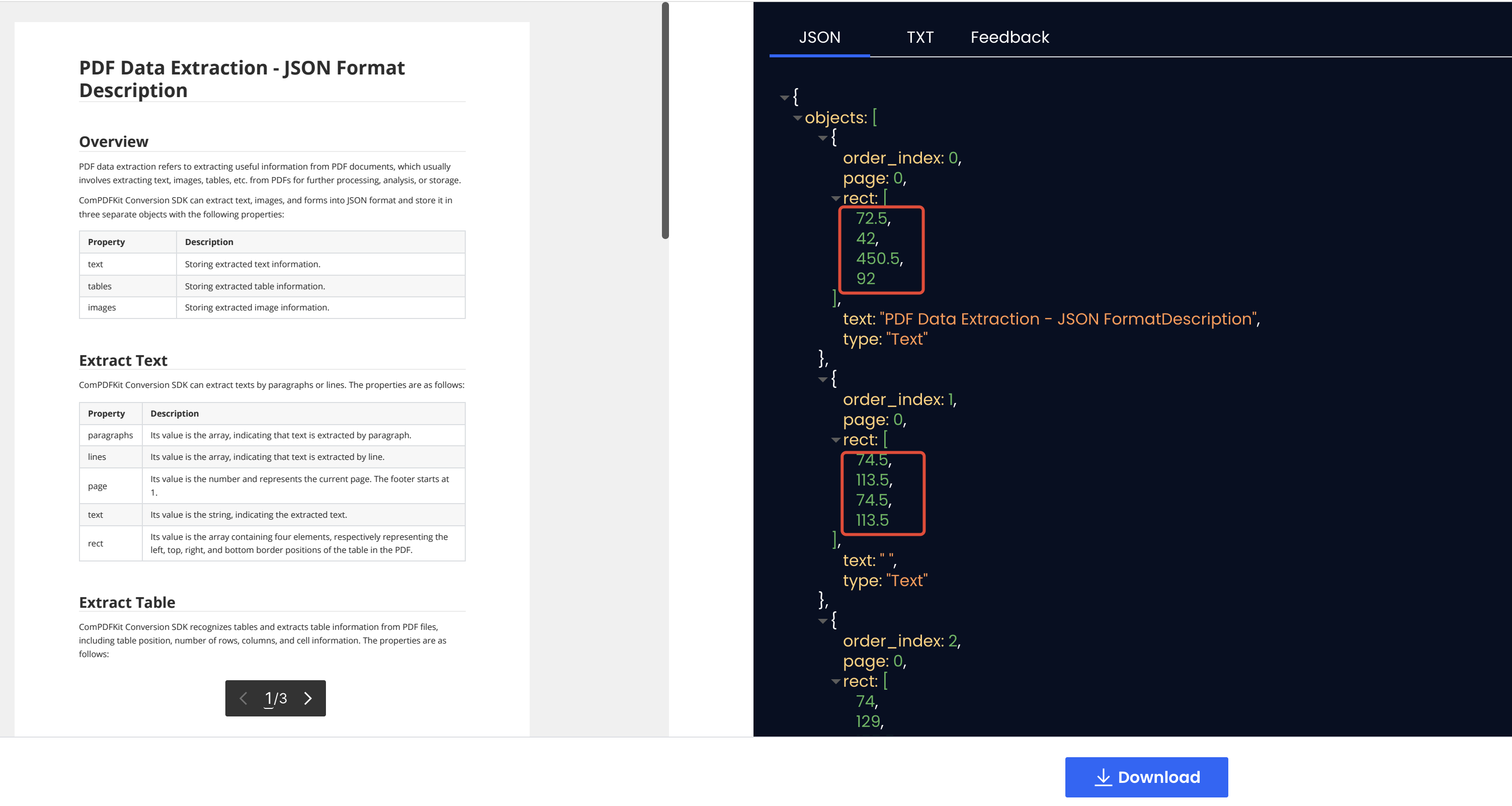Open the Feedback tab

1010,37
